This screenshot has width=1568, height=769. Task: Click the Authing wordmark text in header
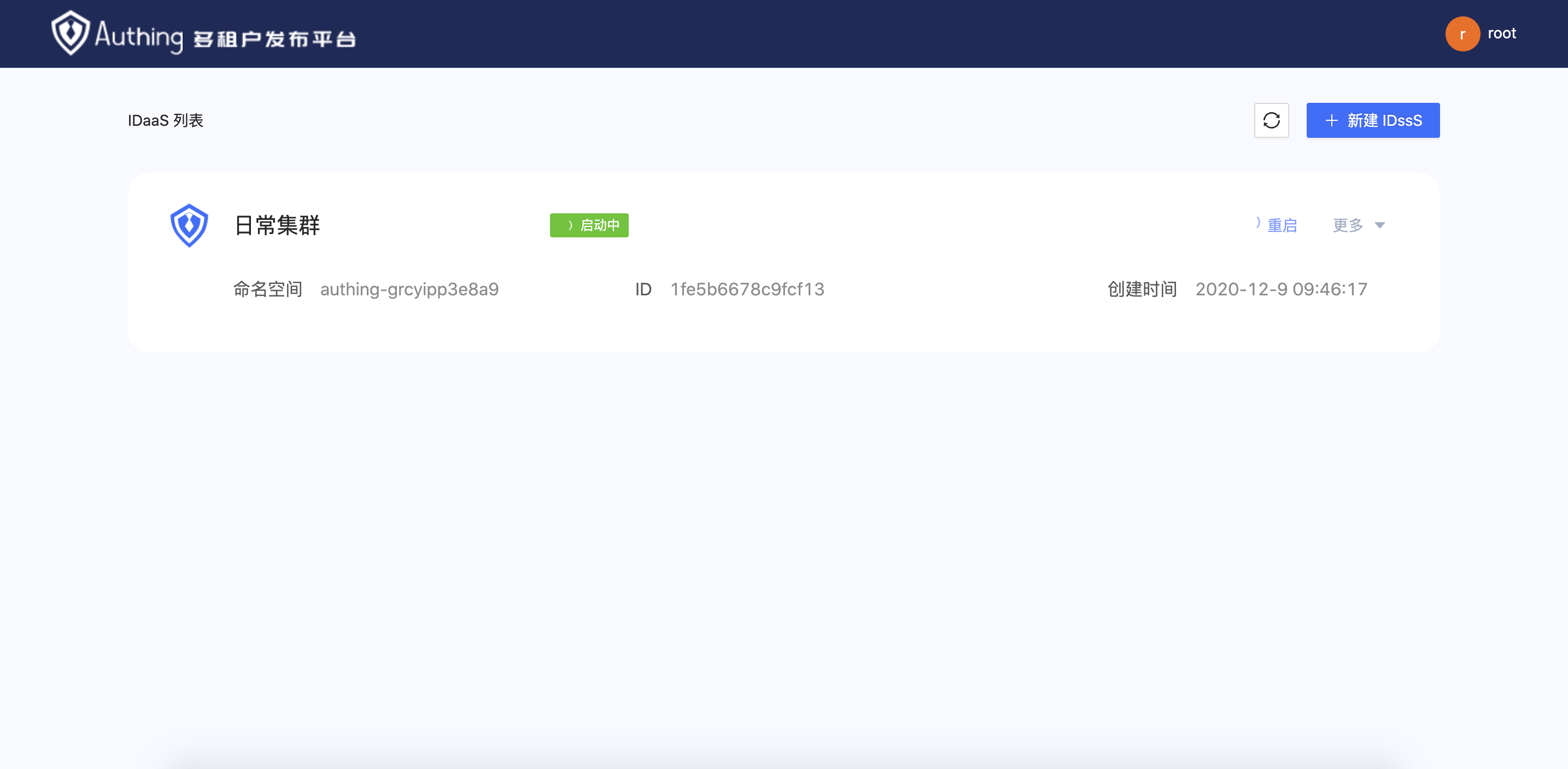[139, 37]
